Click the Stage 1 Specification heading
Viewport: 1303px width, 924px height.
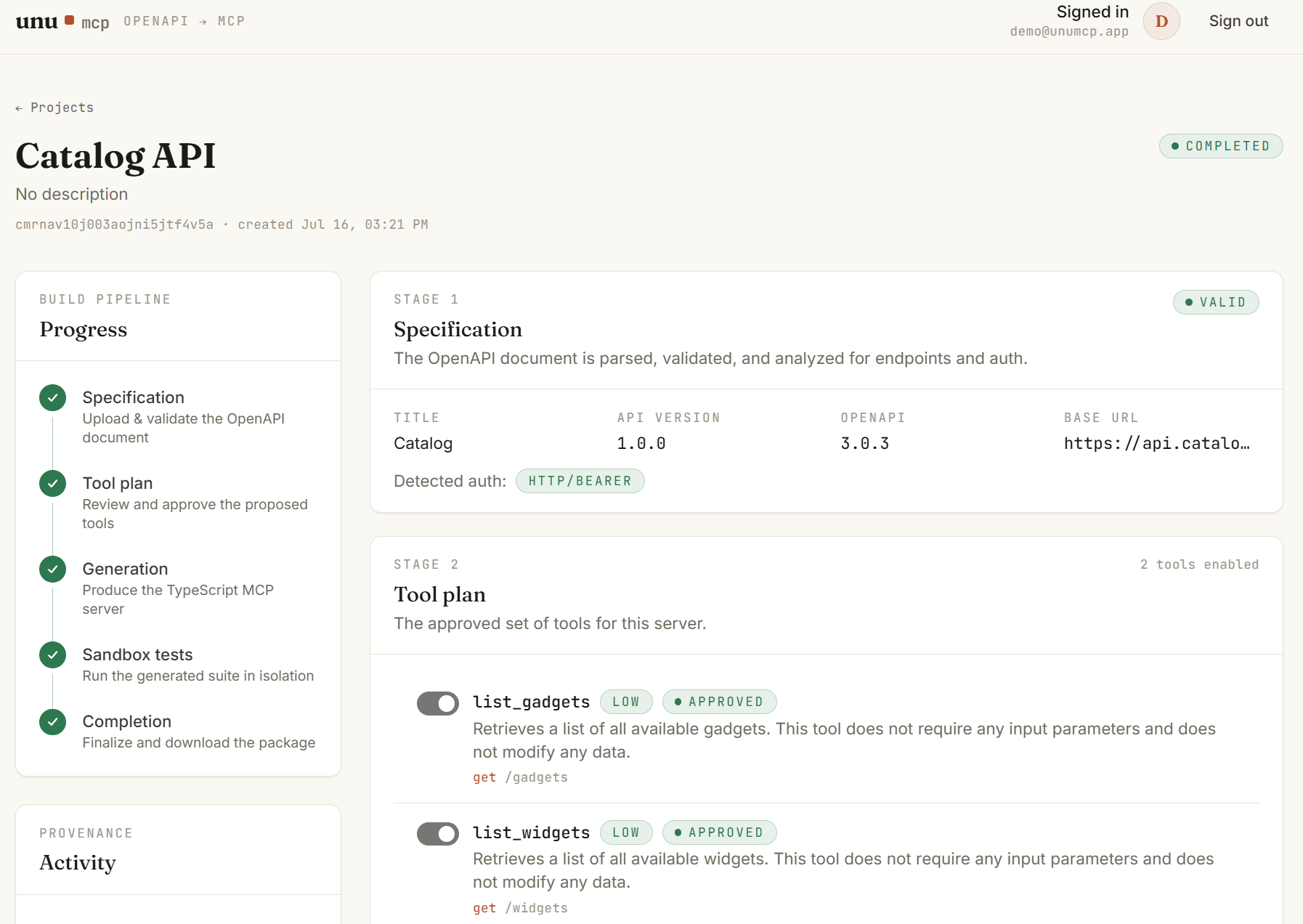(458, 329)
